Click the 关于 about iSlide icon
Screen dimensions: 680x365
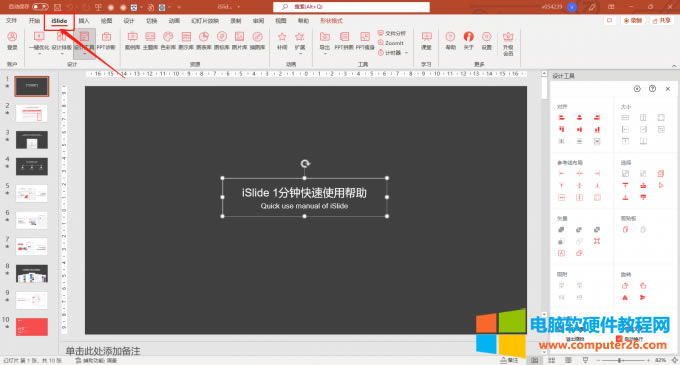tap(468, 41)
